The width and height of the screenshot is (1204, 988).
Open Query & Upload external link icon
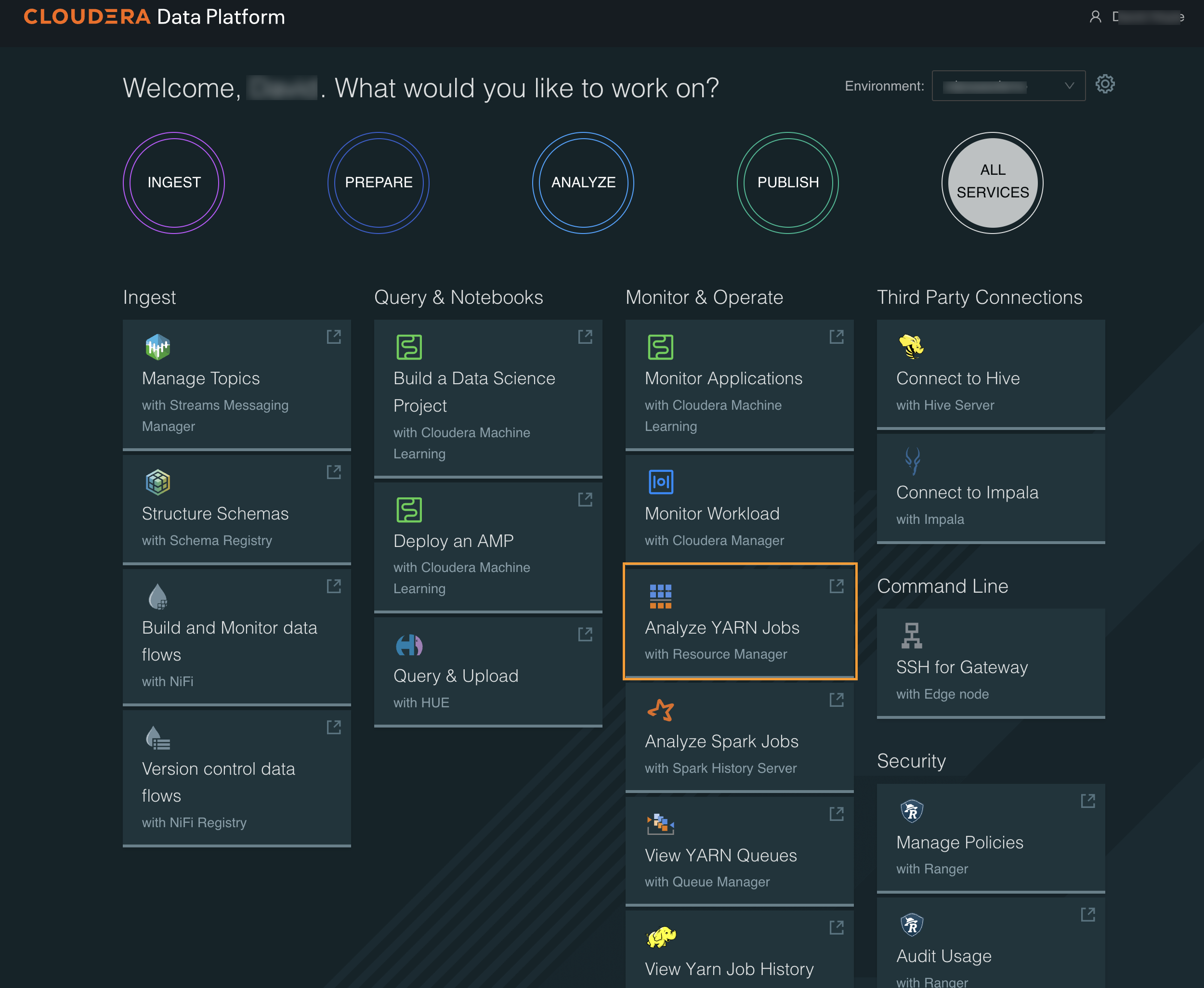(x=585, y=634)
